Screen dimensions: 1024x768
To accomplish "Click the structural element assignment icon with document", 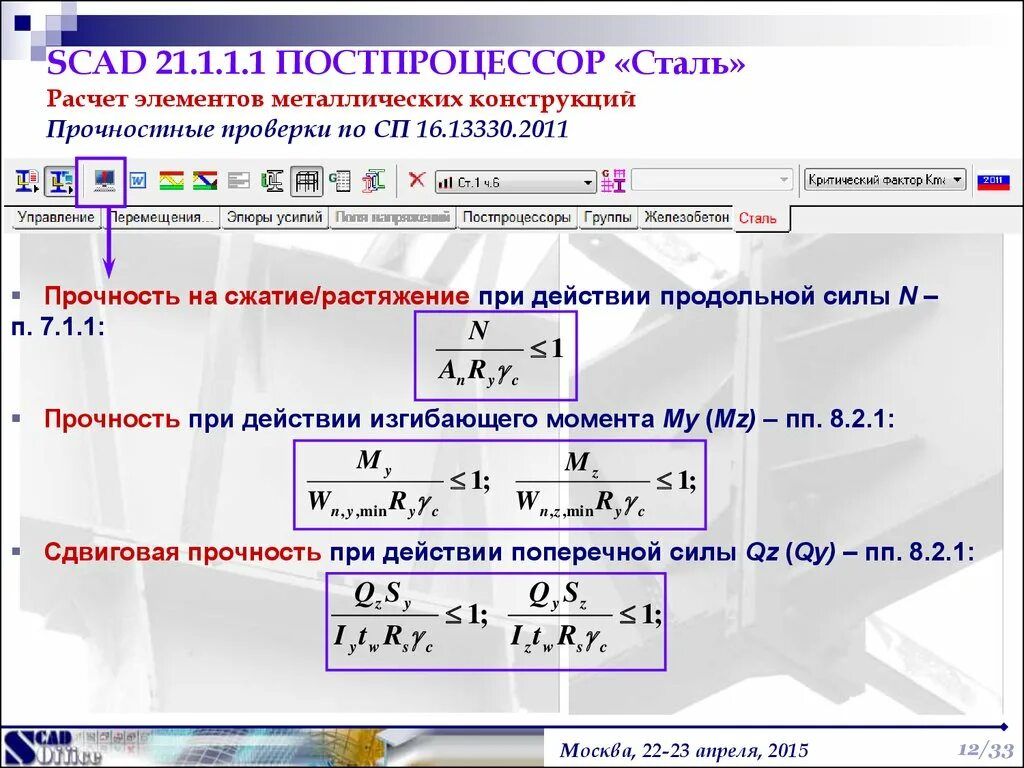I will coord(27,181).
